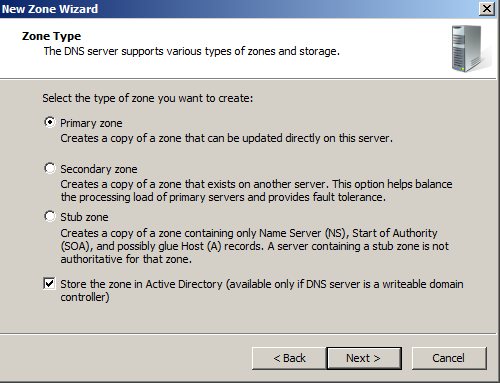Viewport: 500px width, 383px height.
Task: Select the Primary zone radio button
Action: 50,122
